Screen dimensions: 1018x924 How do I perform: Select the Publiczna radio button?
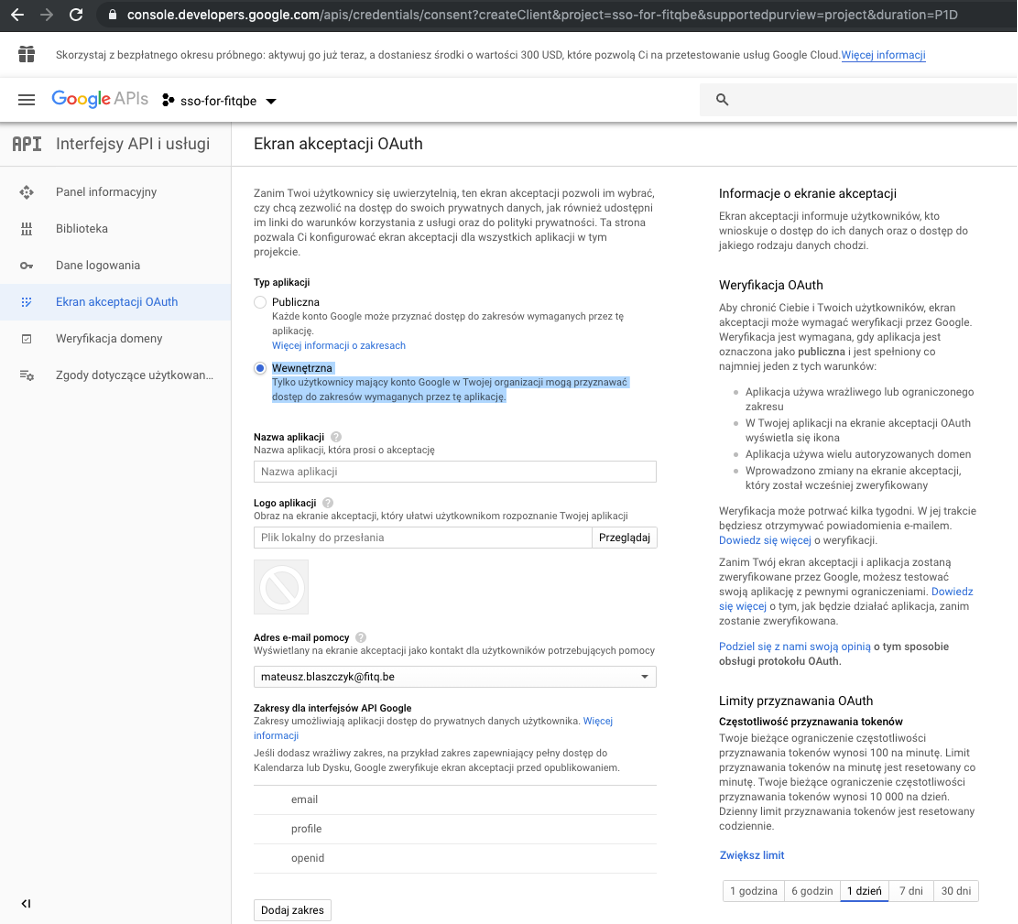point(260,302)
